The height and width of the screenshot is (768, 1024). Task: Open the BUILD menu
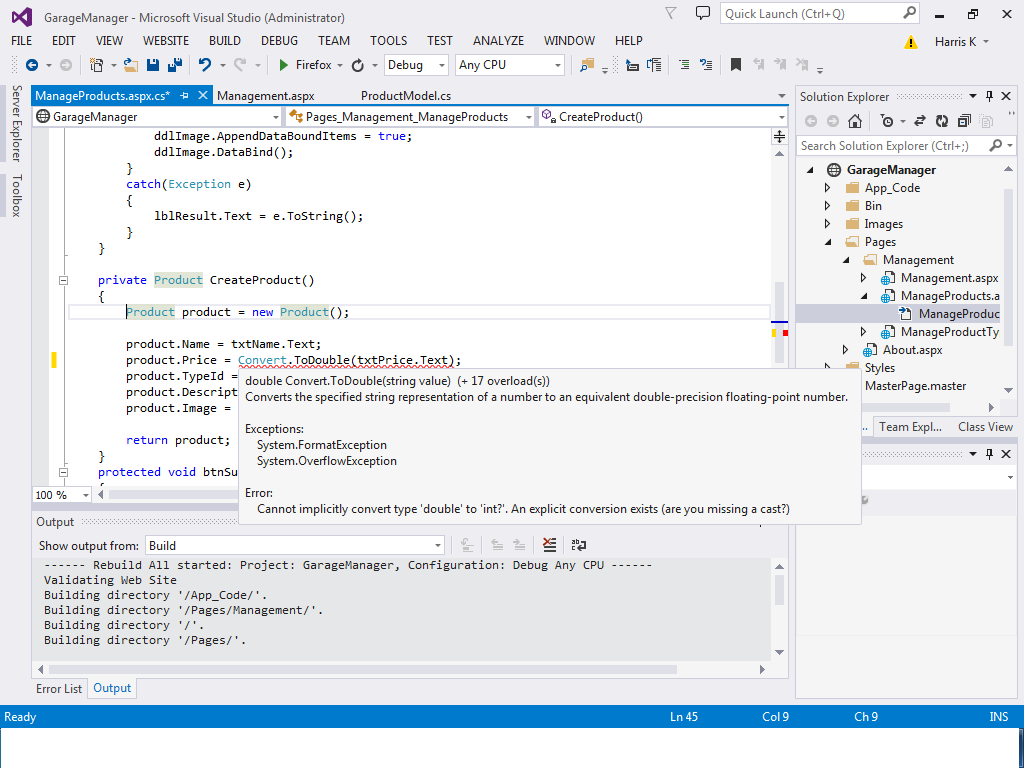coord(225,40)
